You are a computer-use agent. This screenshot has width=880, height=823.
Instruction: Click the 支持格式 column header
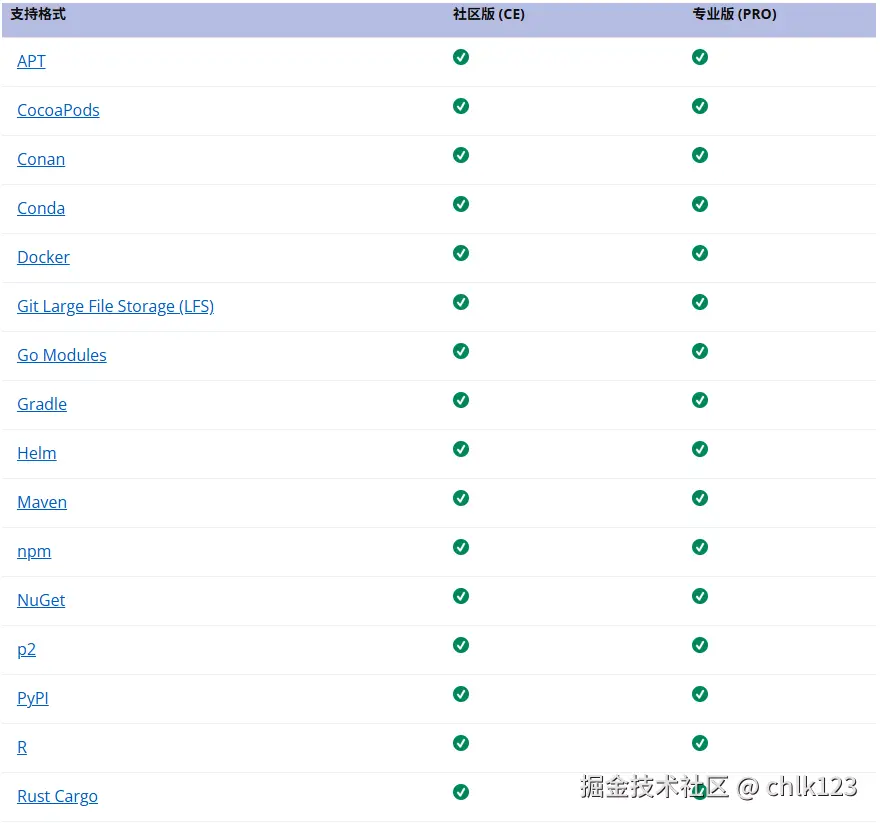[38, 14]
